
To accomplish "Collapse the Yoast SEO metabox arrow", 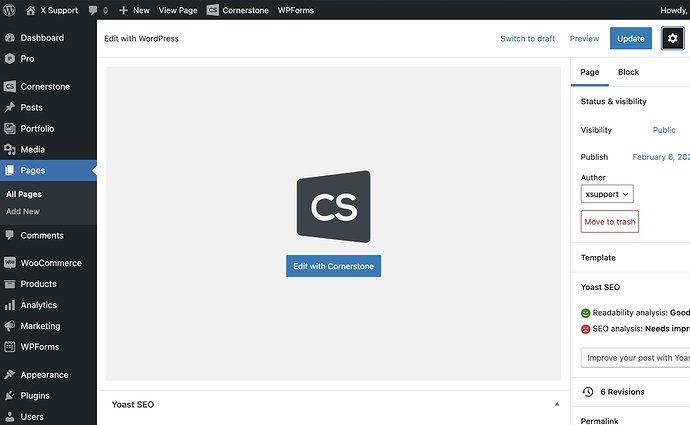I will click(x=557, y=404).
